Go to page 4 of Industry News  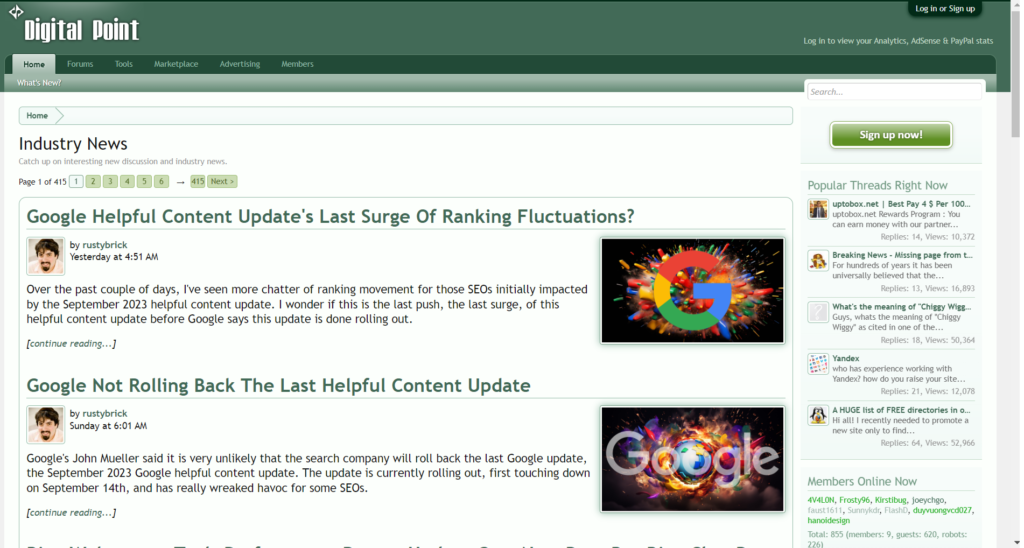(127, 182)
